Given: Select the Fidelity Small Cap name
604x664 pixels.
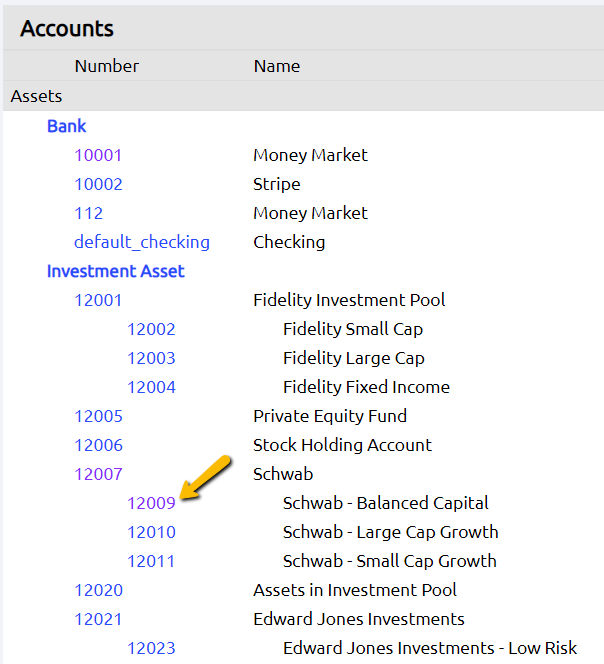Looking at the screenshot, I should point(353,329).
